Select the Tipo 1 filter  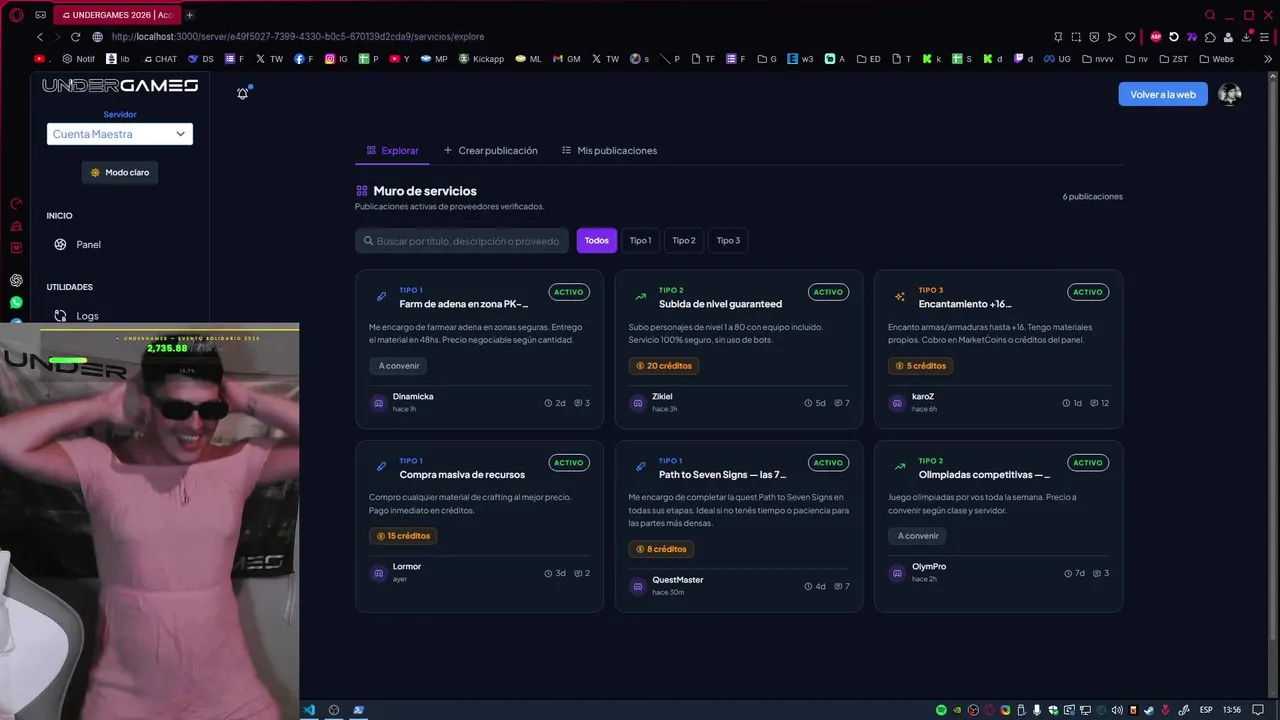[x=640, y=241]
